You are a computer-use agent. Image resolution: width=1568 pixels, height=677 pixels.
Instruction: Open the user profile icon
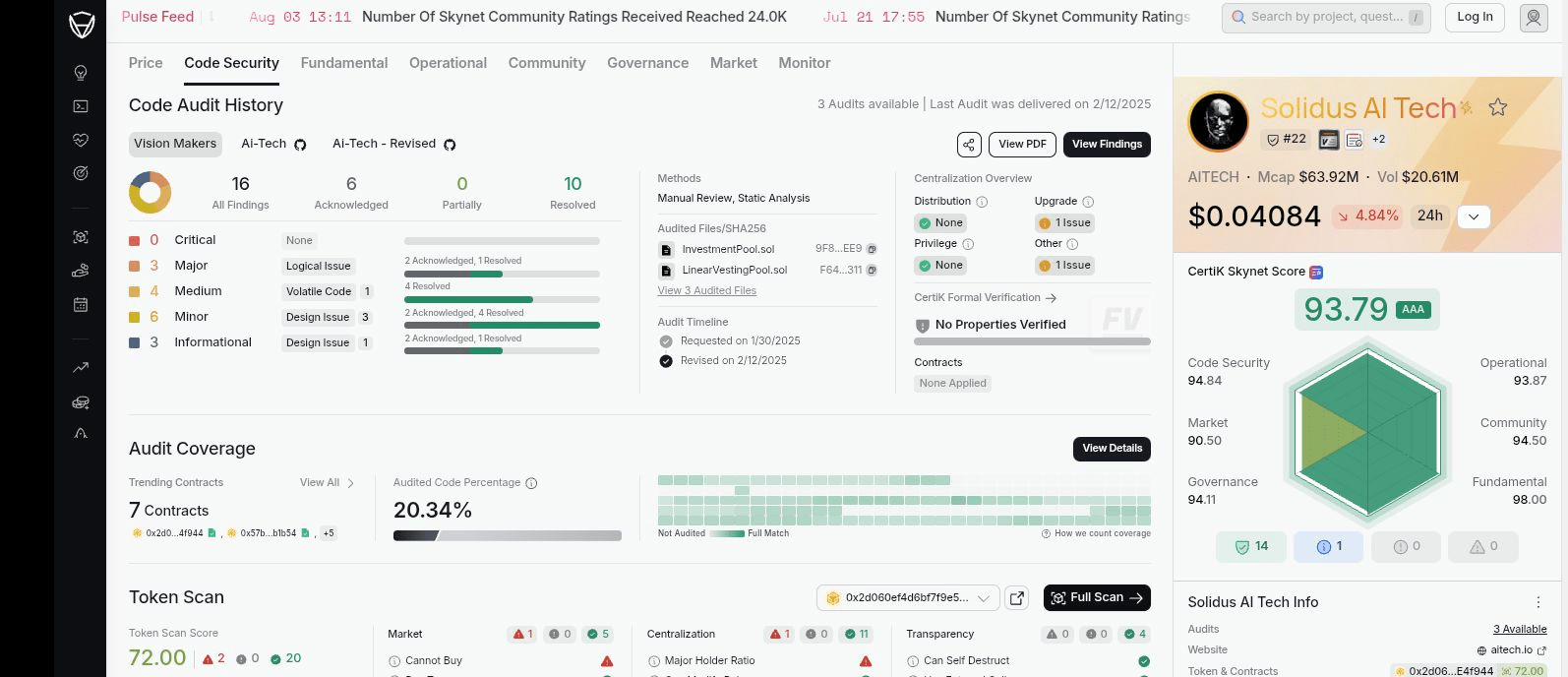1534,17
